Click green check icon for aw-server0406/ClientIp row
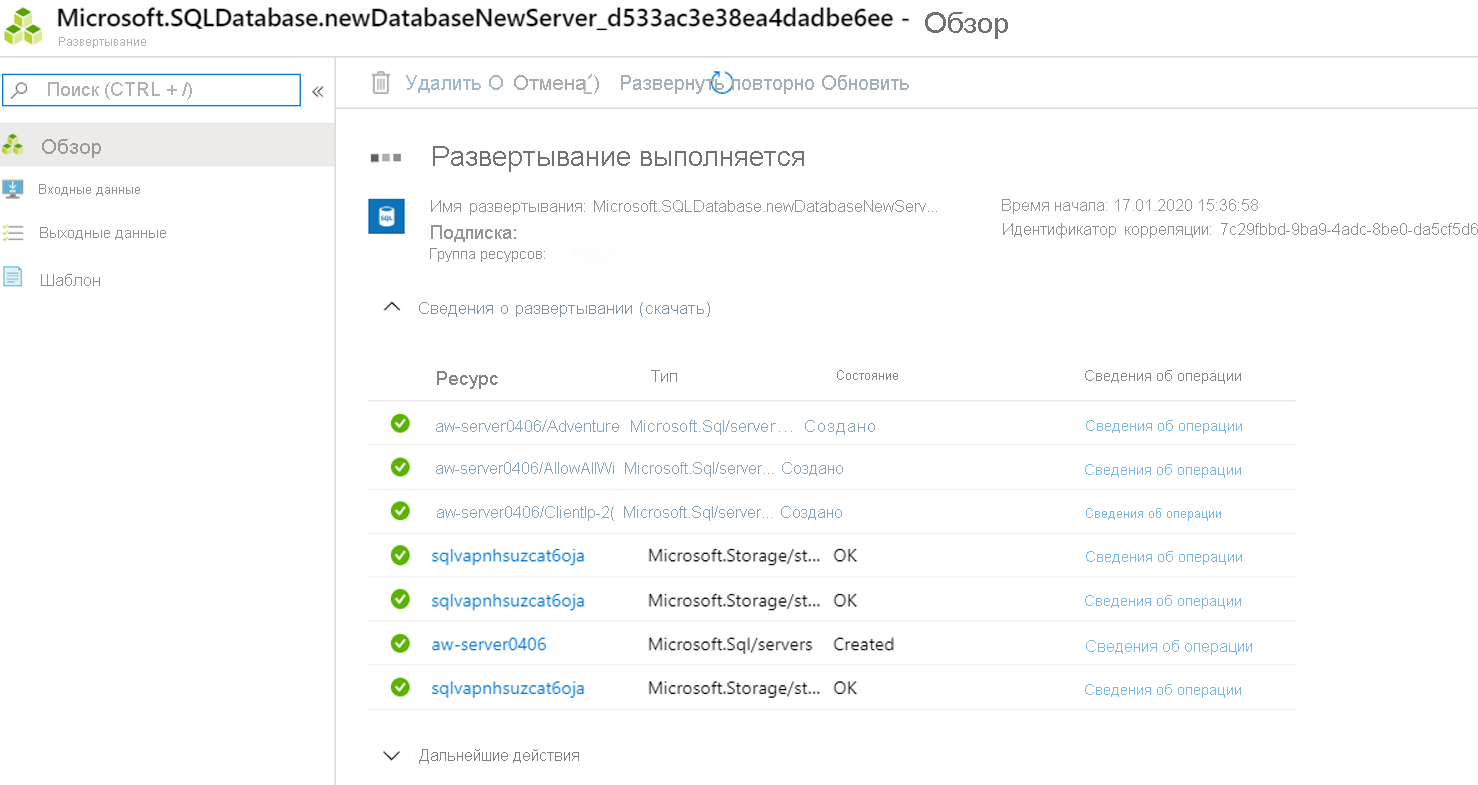The height and width of the screenshot is (785, 1478). (x=400, y=511)
